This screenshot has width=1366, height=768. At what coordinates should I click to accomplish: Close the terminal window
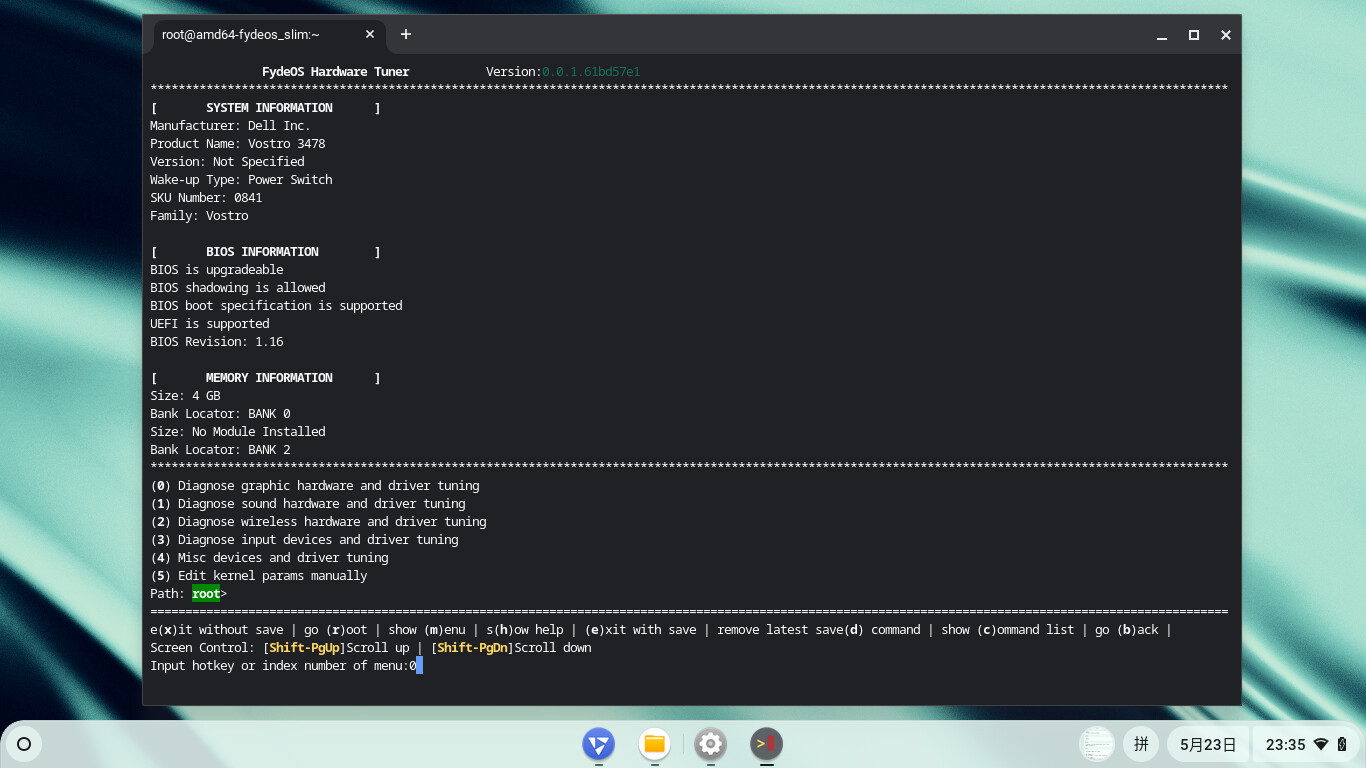point(1226,35)
